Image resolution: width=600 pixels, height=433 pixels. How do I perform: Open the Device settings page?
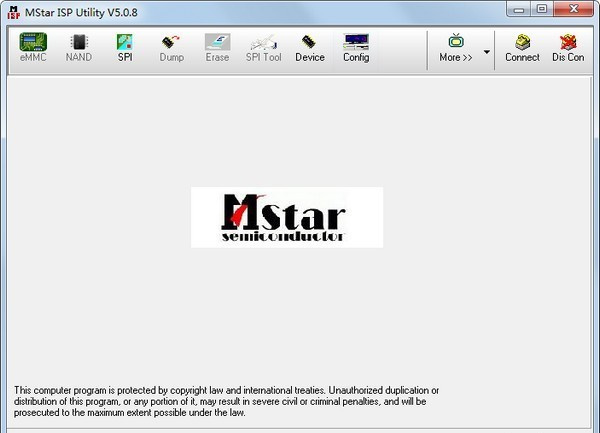(310, 48)
